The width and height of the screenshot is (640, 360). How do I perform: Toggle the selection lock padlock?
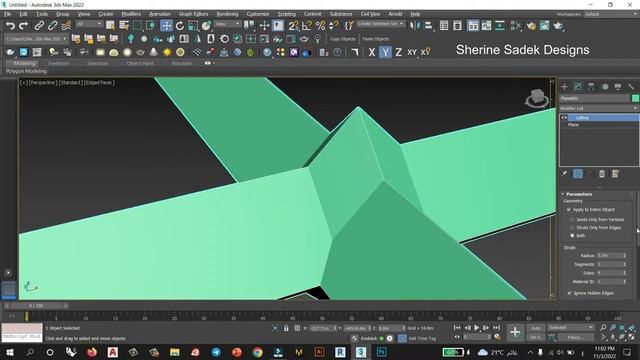[x=286, y=328]
